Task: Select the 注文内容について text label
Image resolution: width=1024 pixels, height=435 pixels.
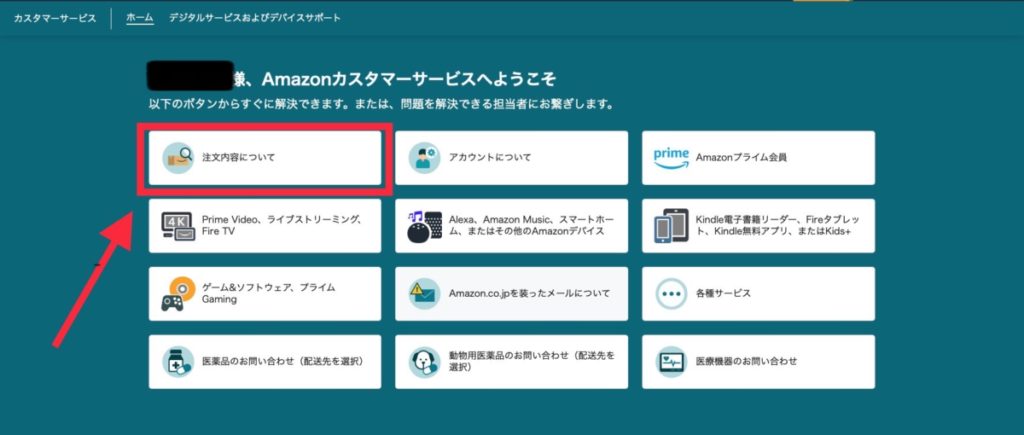Action: click(238, 157)
